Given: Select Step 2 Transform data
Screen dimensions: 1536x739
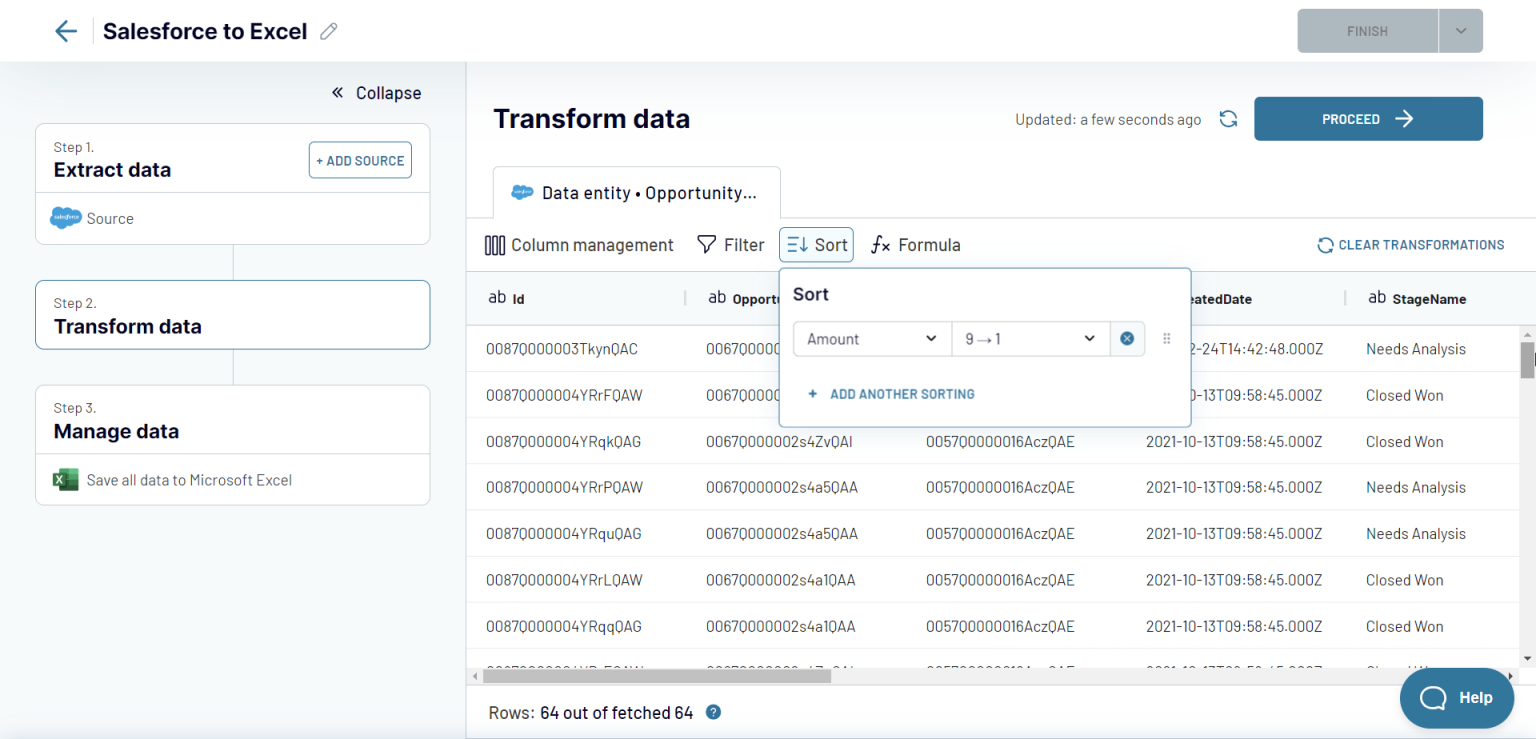Looking at the screenshot, I should [232, 314].
